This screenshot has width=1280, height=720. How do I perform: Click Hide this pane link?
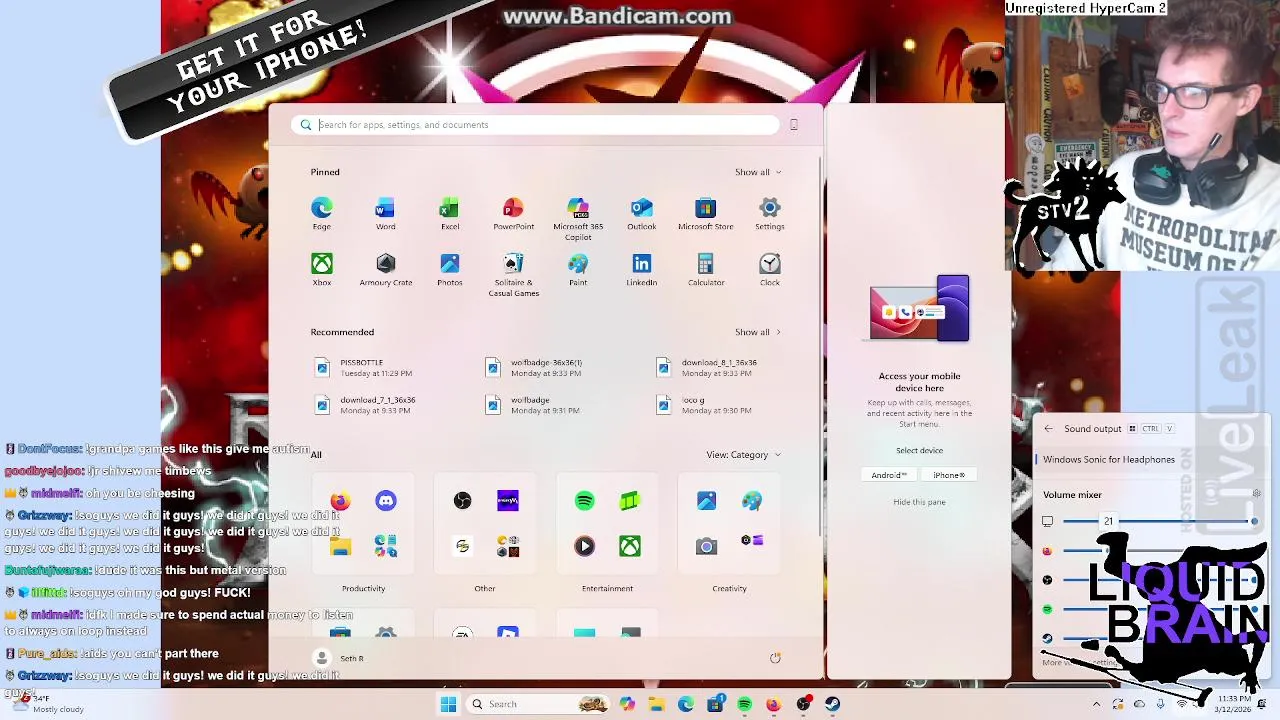(919, 502)
